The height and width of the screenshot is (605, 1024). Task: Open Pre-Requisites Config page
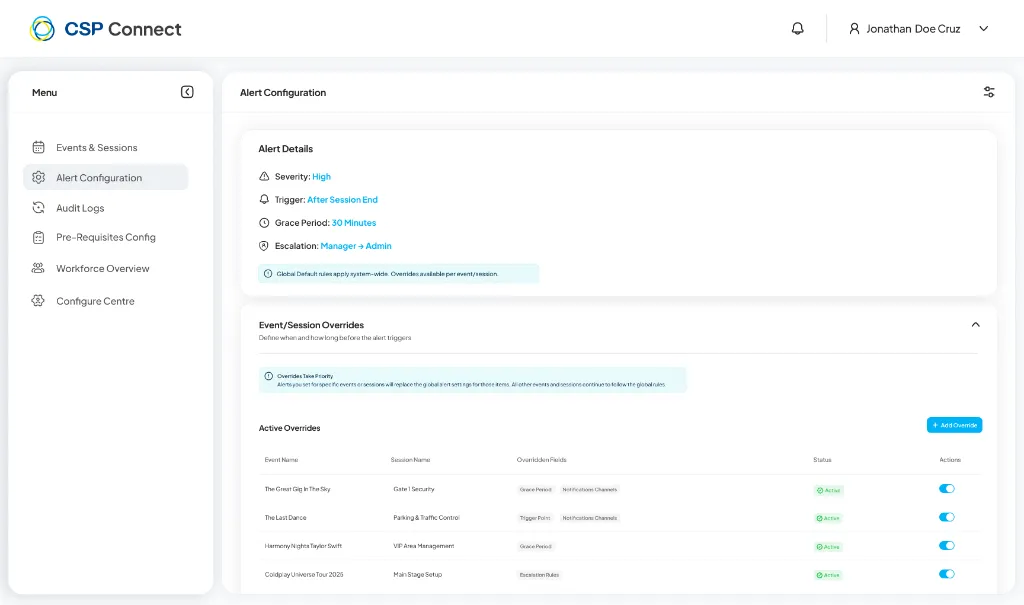(x=106, y=237)
